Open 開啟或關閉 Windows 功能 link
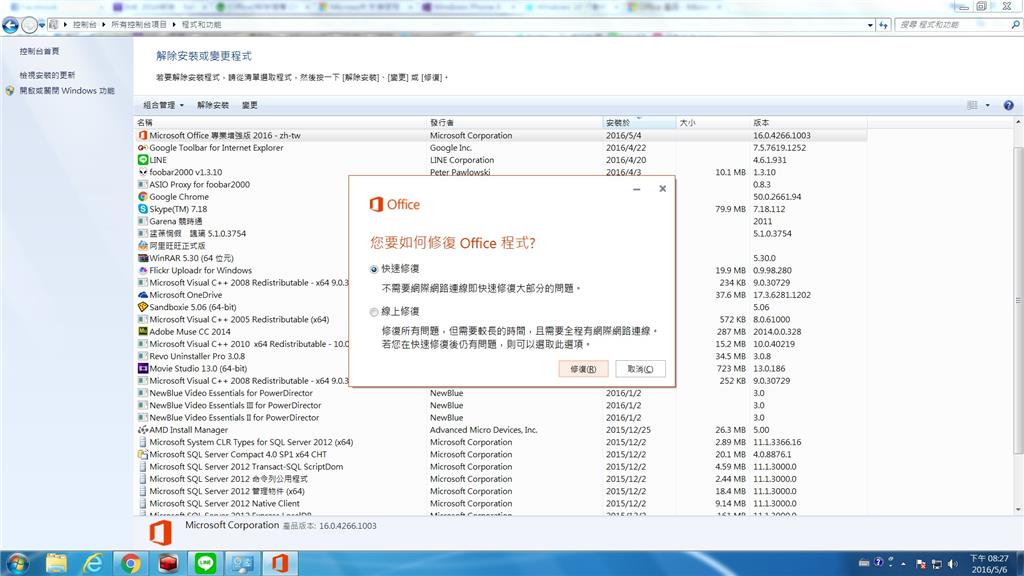1024x576 pixels. point(67,91)
